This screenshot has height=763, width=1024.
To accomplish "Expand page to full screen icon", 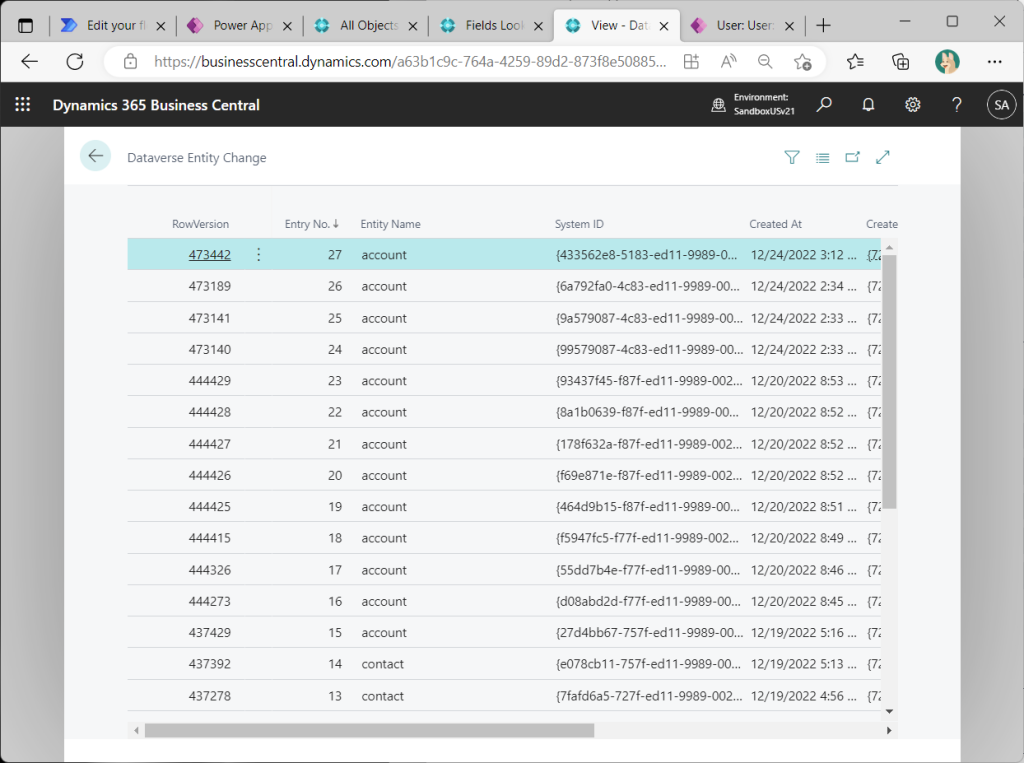I will 883,157.
